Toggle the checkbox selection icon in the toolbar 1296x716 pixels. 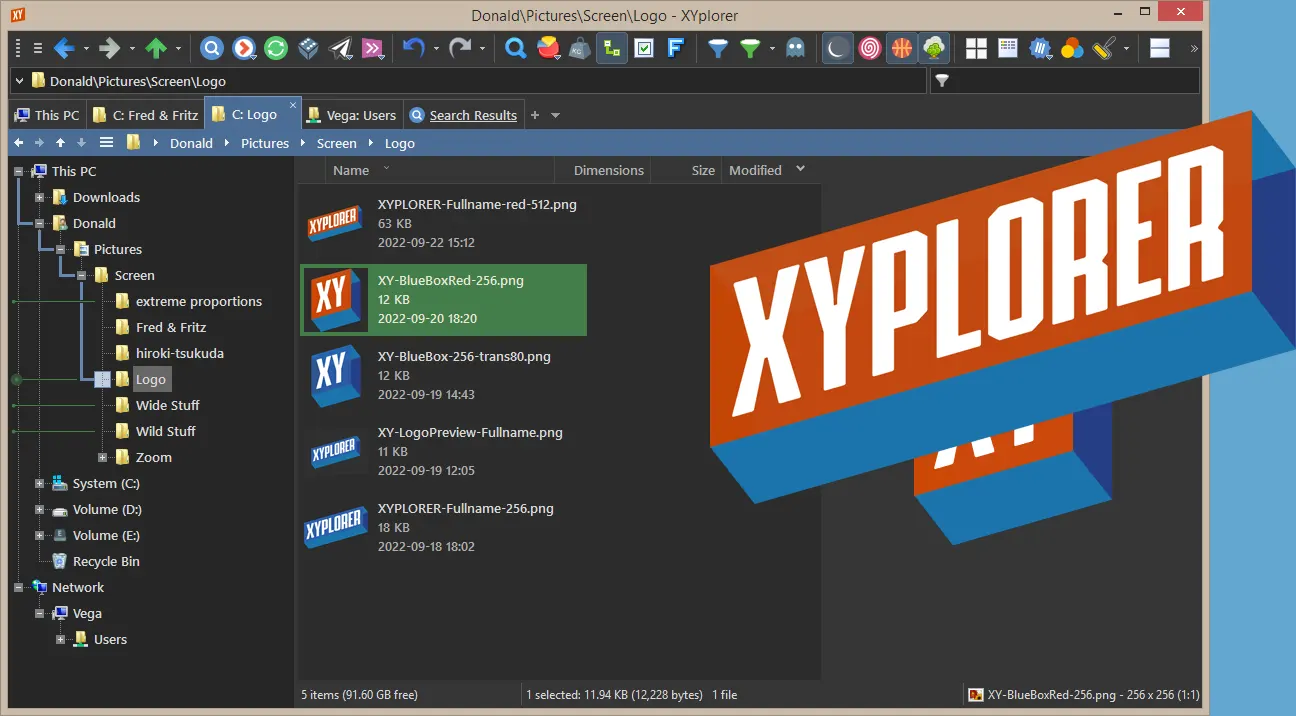point(644,48)
